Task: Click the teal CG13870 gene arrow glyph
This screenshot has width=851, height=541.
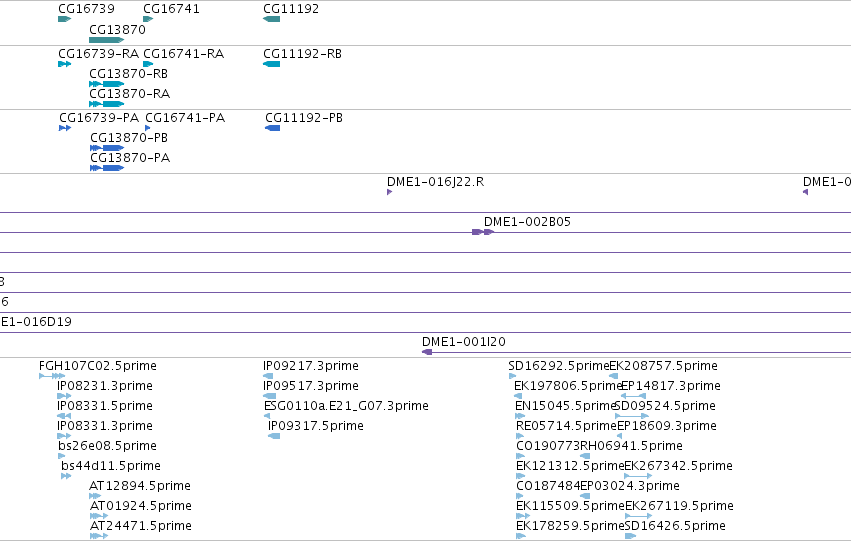Action: (106, 40)
